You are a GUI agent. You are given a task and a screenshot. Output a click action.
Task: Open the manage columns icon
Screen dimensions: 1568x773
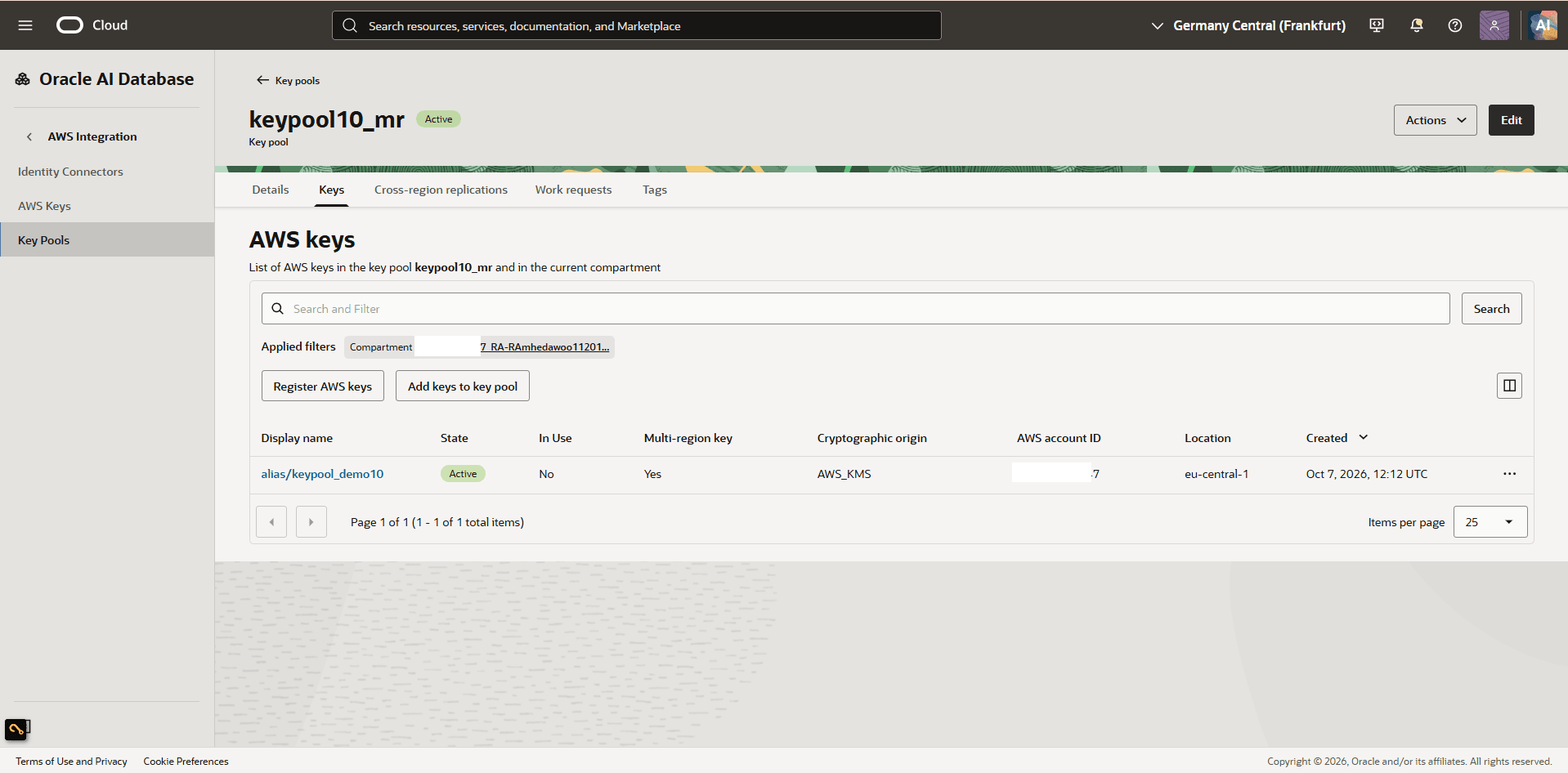pos(1509,386)
